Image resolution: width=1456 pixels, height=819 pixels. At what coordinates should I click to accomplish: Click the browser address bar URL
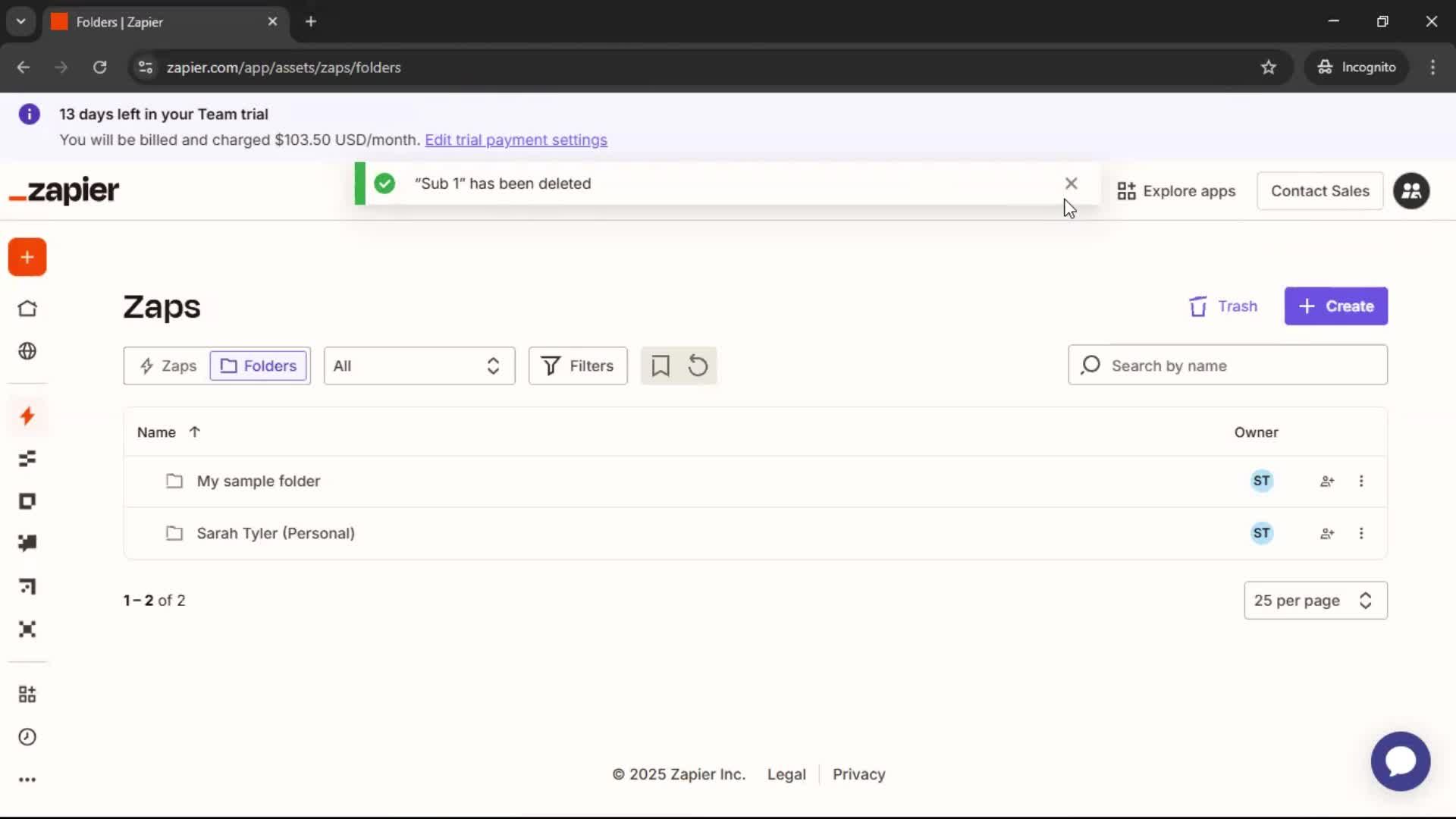pyautogui.click(x=284, y=67)
